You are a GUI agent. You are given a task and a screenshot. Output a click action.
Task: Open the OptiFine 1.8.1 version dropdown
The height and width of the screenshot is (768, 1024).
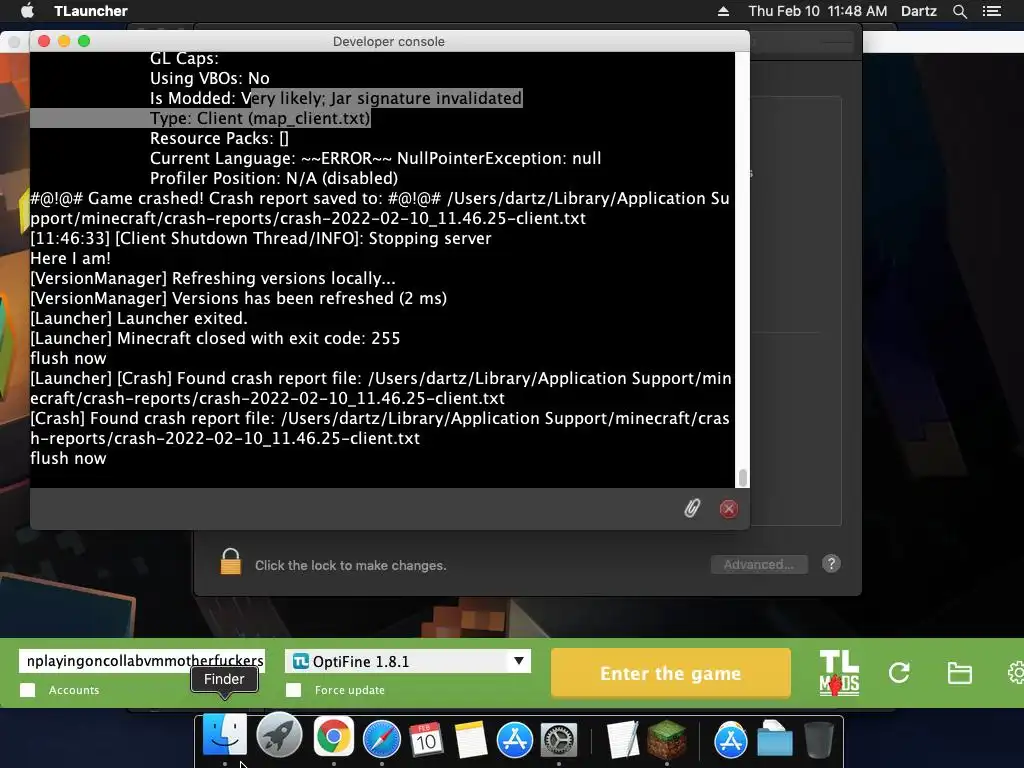tap(408, 661)
